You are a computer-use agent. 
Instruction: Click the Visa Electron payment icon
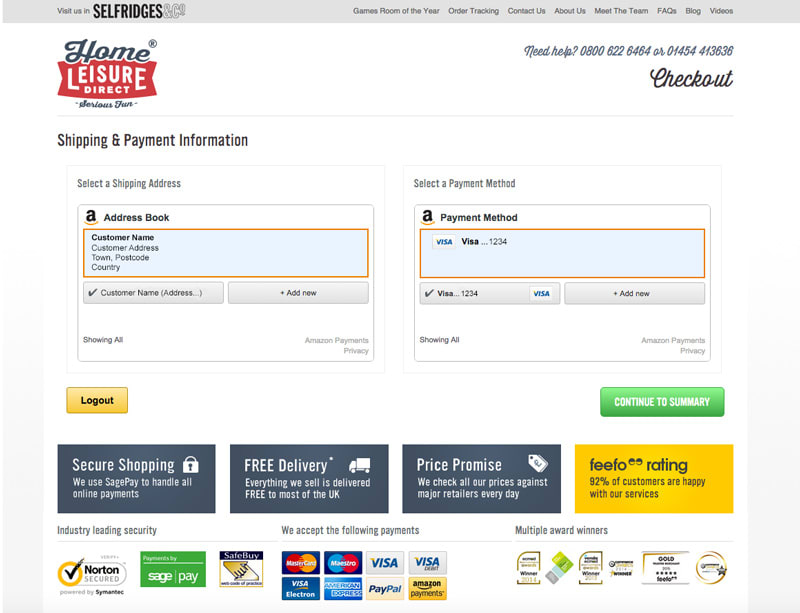coord(301,589)
